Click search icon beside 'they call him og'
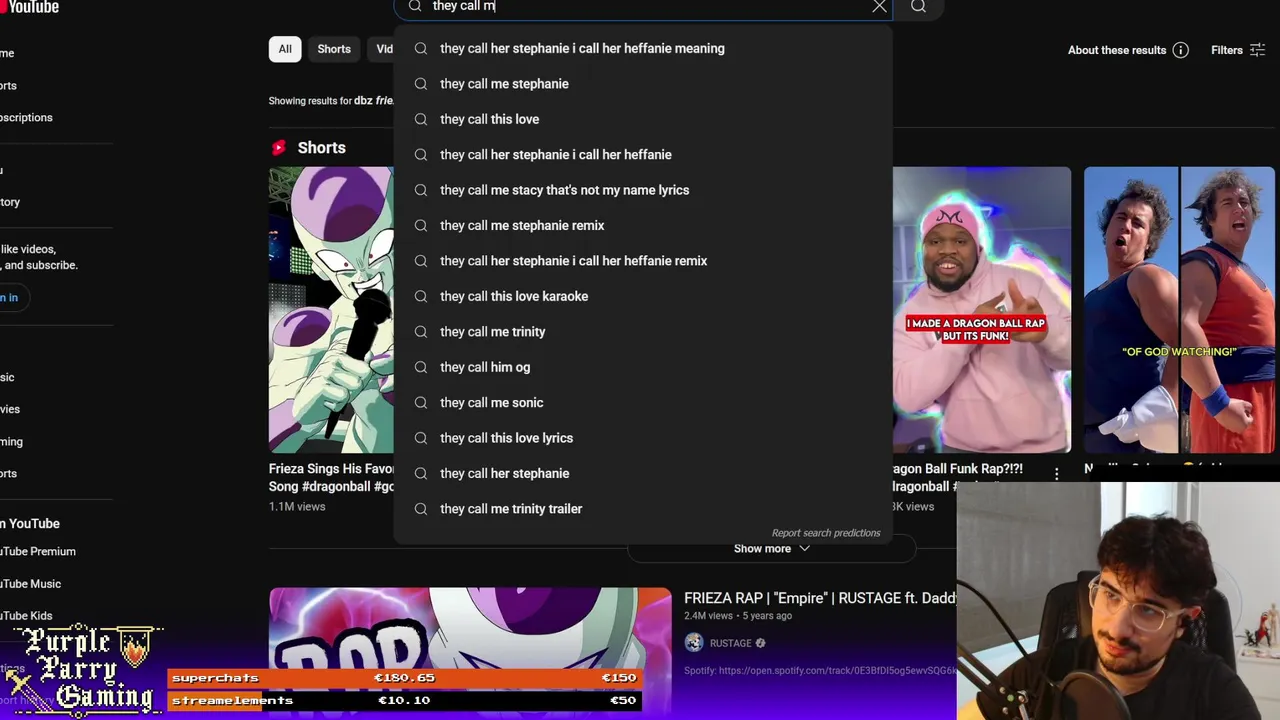The image size is (1280, 720). [421, 367]
